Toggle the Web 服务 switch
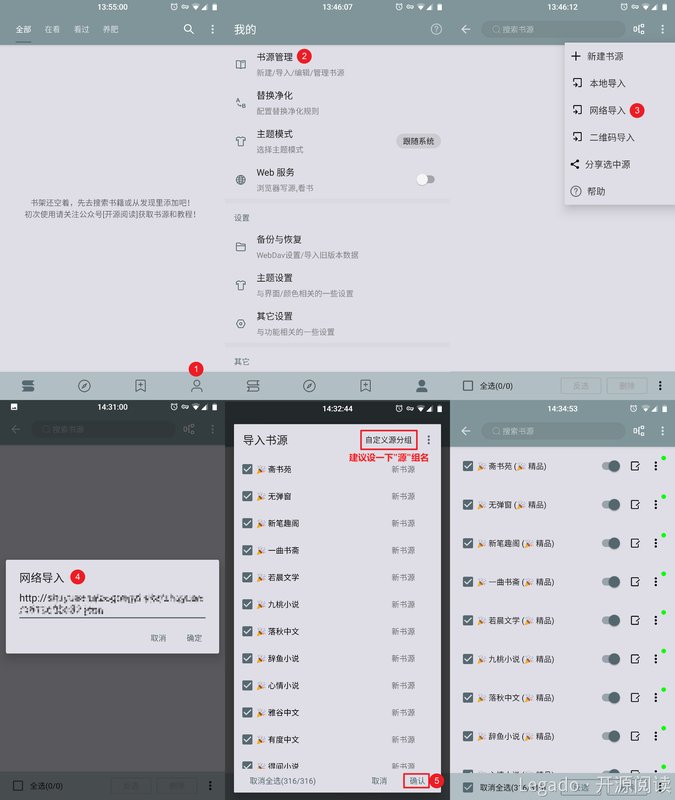This screenshot has width=675, height=800. pyautogui.click(x=425, y=179)
